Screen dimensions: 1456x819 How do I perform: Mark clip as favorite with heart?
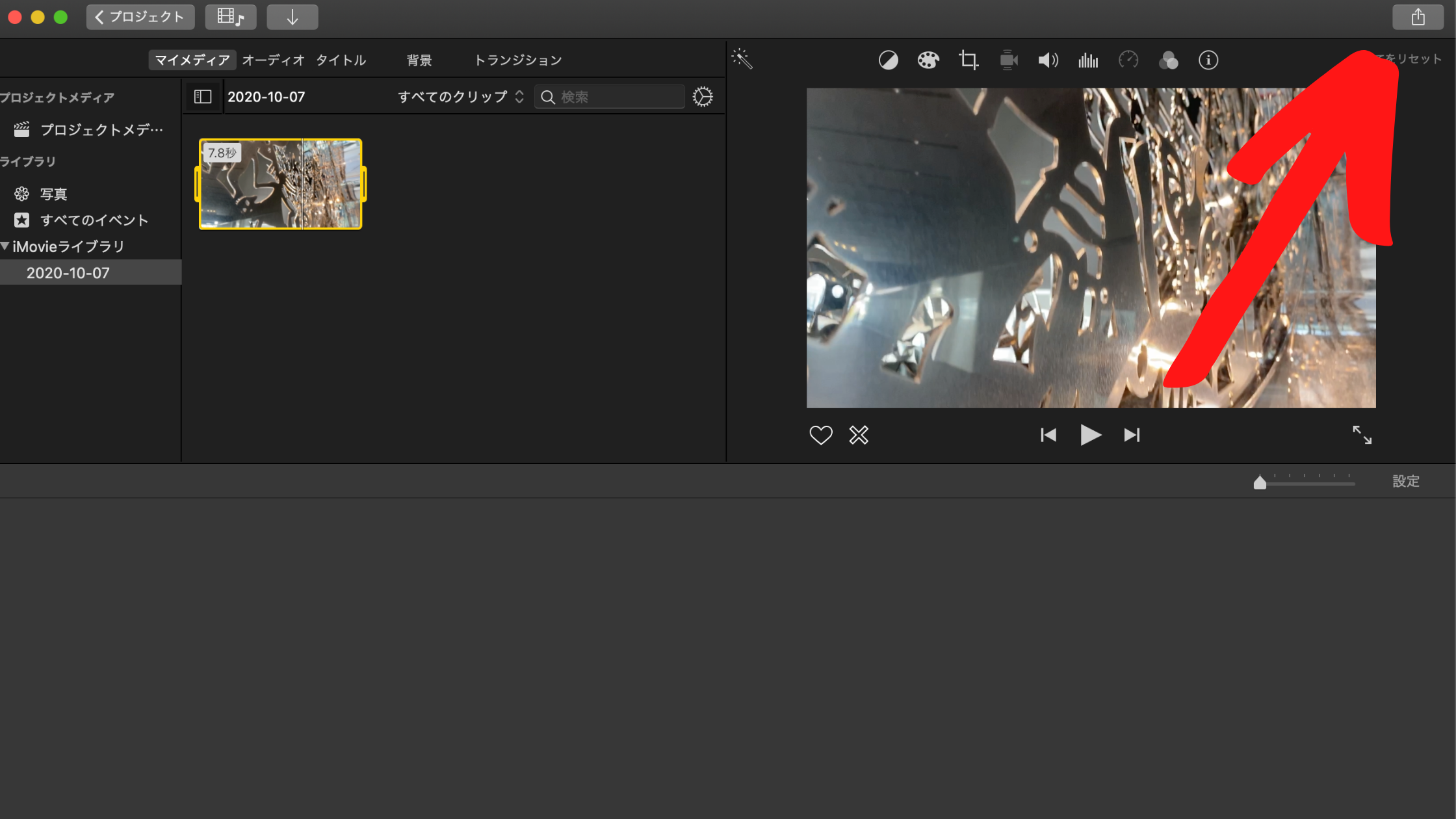(820, 435)
